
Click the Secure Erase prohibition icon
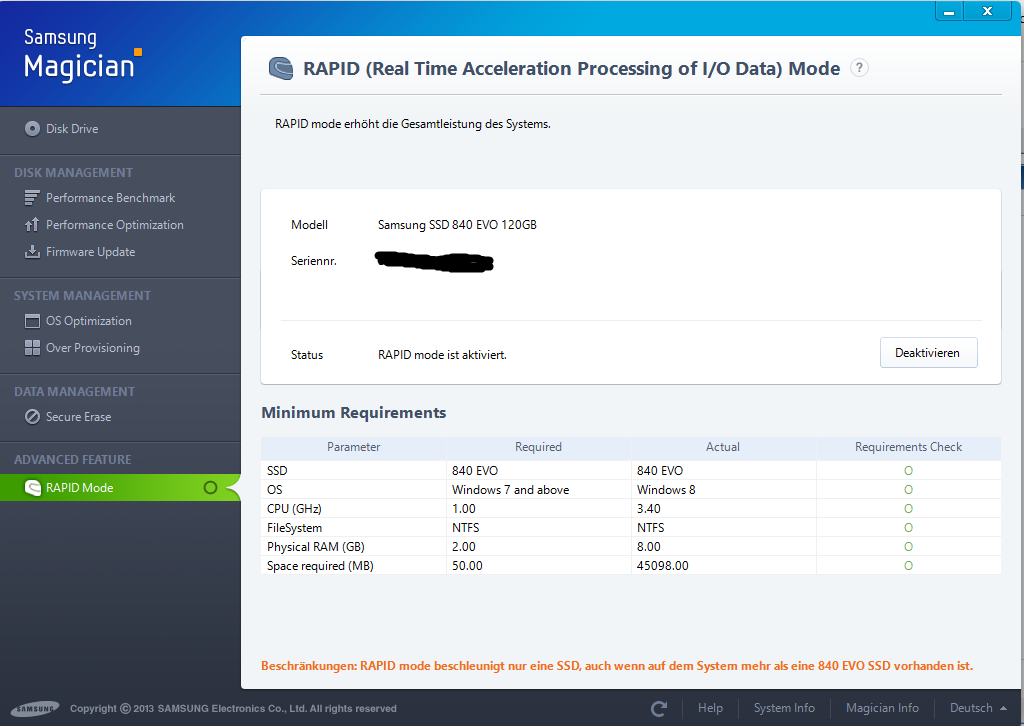[x=32, y=417]
